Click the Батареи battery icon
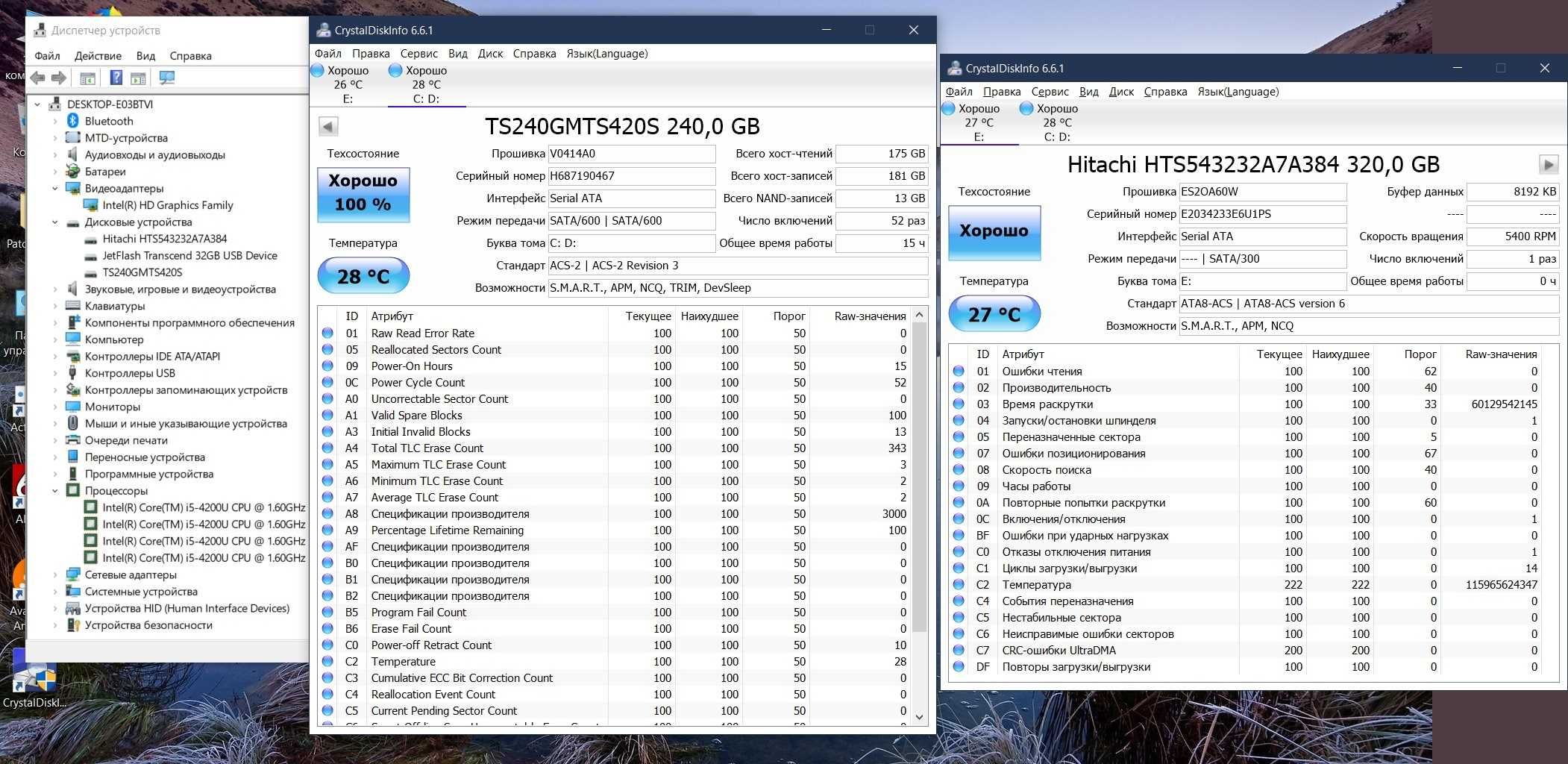 click(73, 172)
